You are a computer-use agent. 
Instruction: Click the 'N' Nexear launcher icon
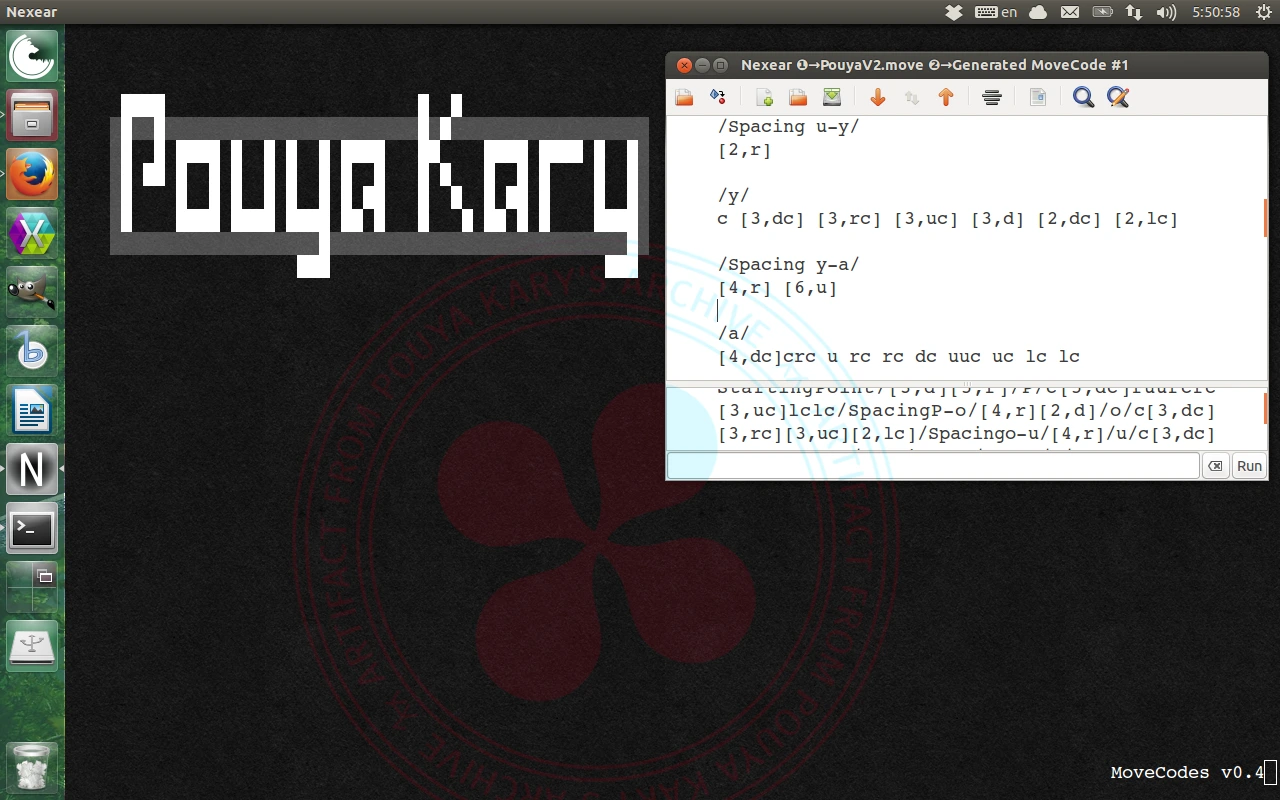click(32, 469)
